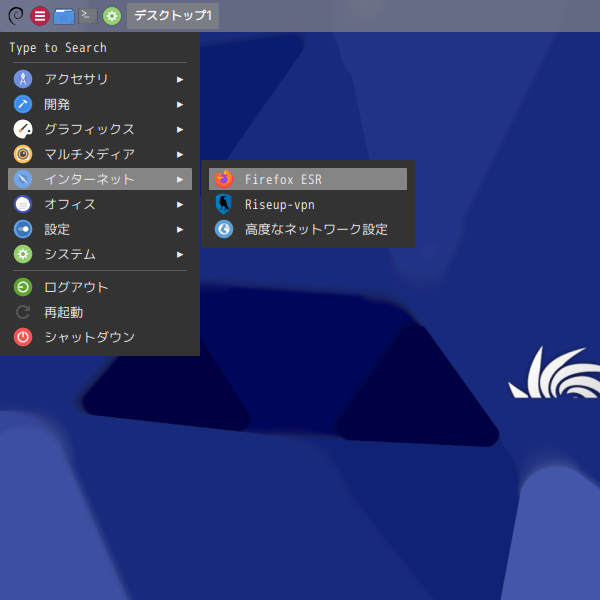This screenshot has width=600, height=600.
Task: Expand the システム submenu arrow
Action: (x=180, y=254)
